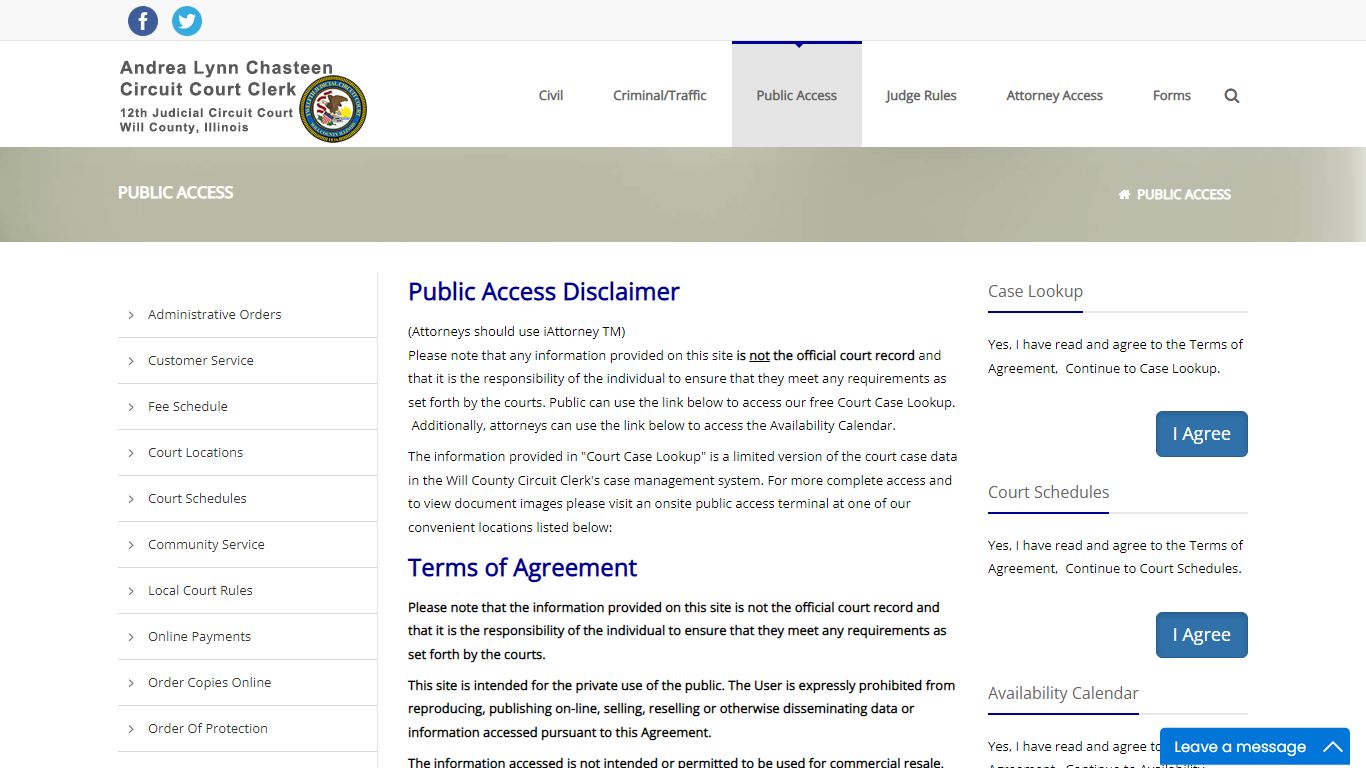Click chevron beside Fee Schedule
The width and height of the screenshot is (1366, 768).
click(x=131, y=407)
